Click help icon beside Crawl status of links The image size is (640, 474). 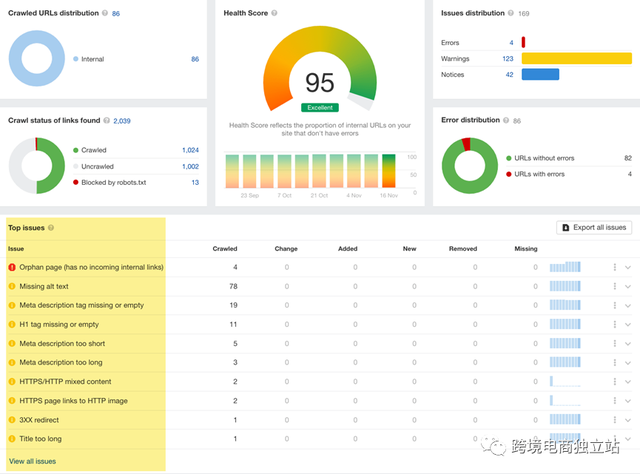(105, 121)
